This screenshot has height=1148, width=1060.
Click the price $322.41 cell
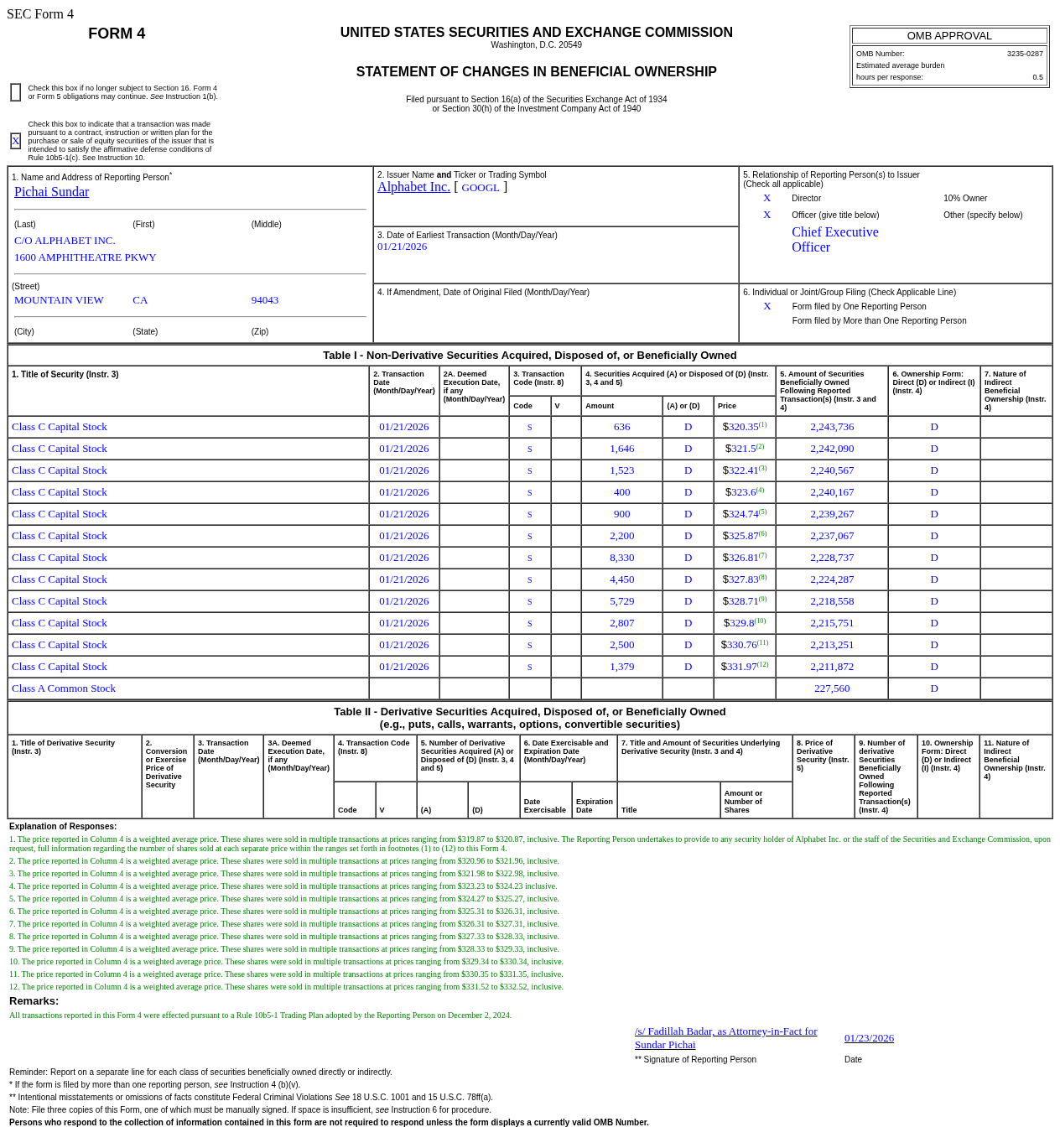click(745, 470)
